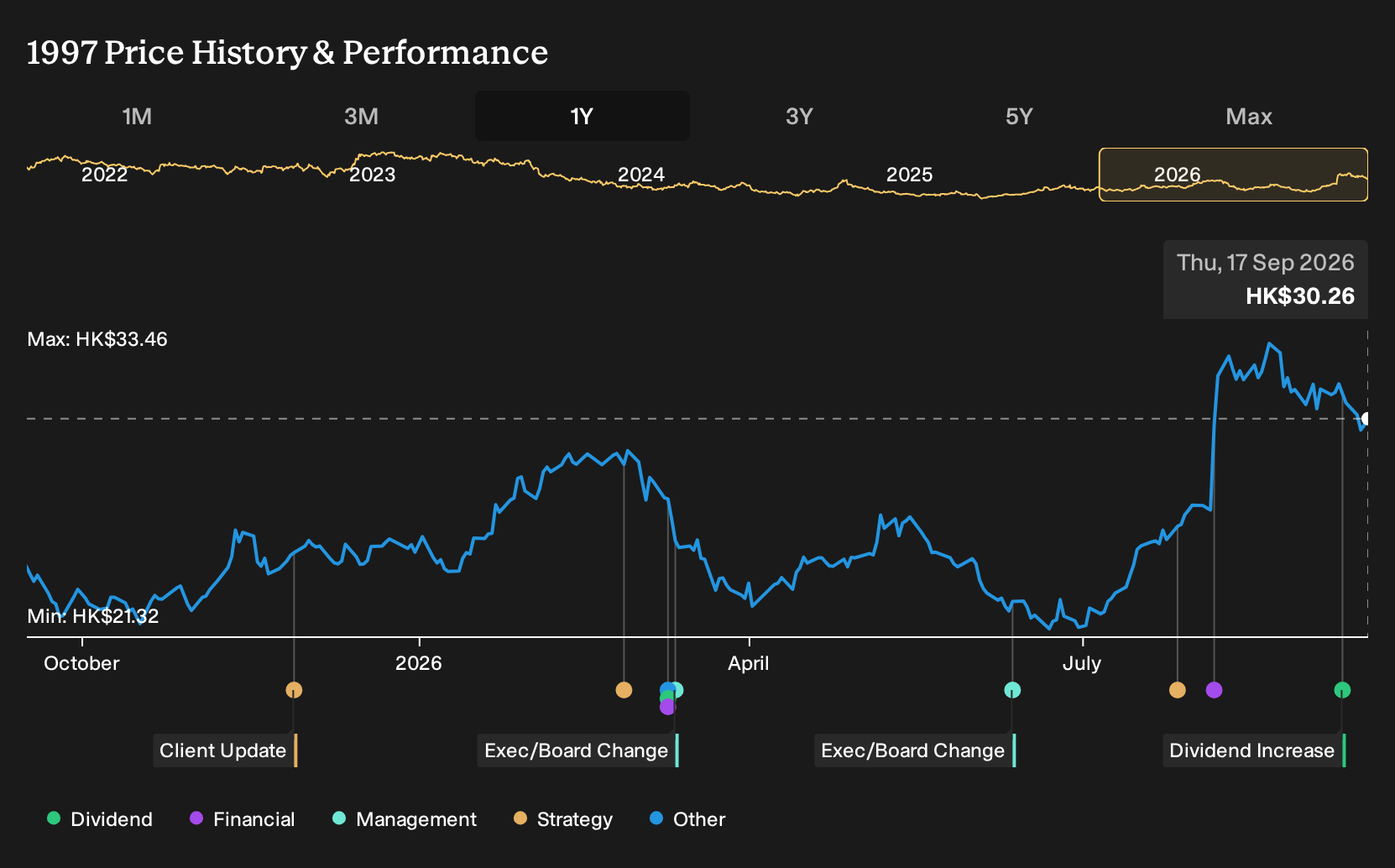Click the April axis label
Image resolution: width=1395 pixels, height=868 pixels.
[748, 663]
